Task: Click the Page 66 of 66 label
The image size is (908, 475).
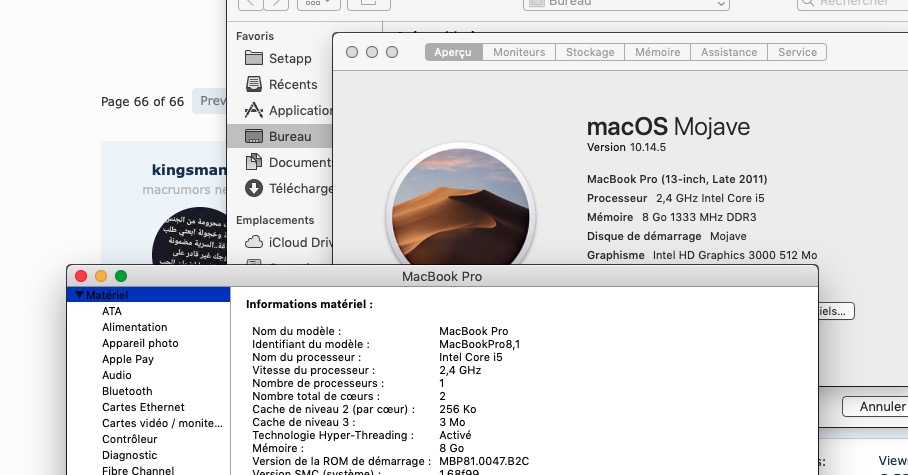Action: (142, 102)
